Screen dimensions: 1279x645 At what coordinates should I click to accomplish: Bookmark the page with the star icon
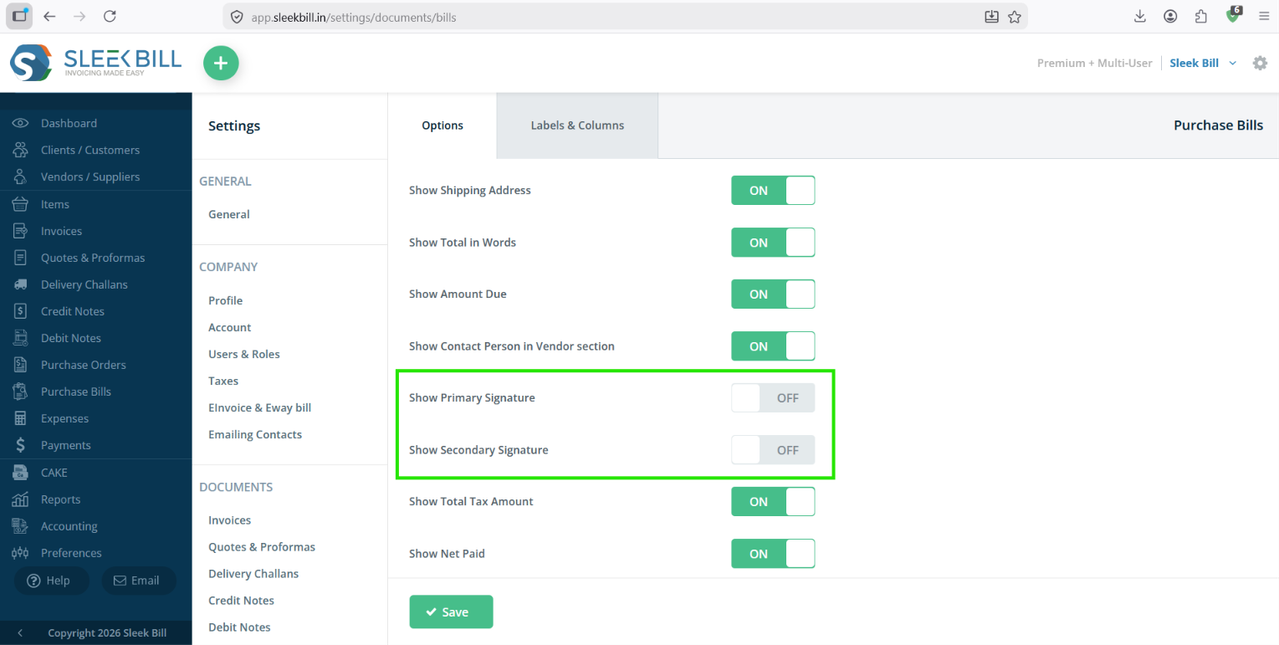1015,16
